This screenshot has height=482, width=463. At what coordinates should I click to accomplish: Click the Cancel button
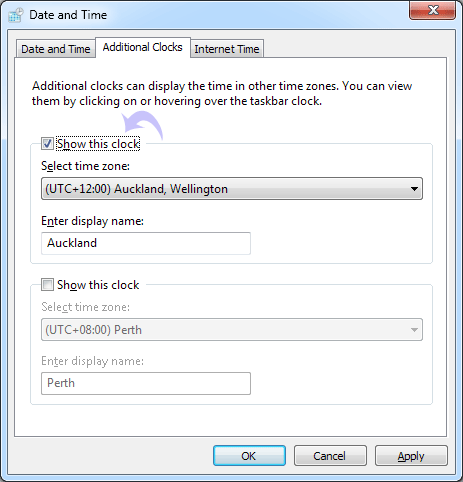(x=330, y=456)
